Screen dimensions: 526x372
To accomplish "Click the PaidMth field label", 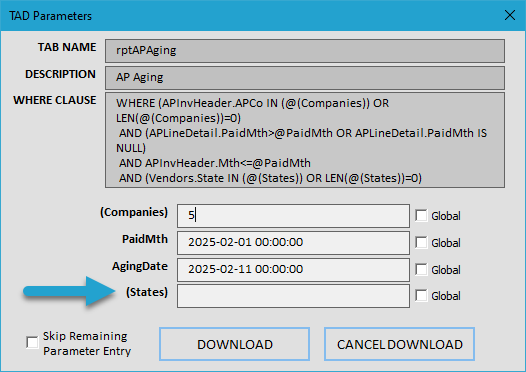I will 145,239.
